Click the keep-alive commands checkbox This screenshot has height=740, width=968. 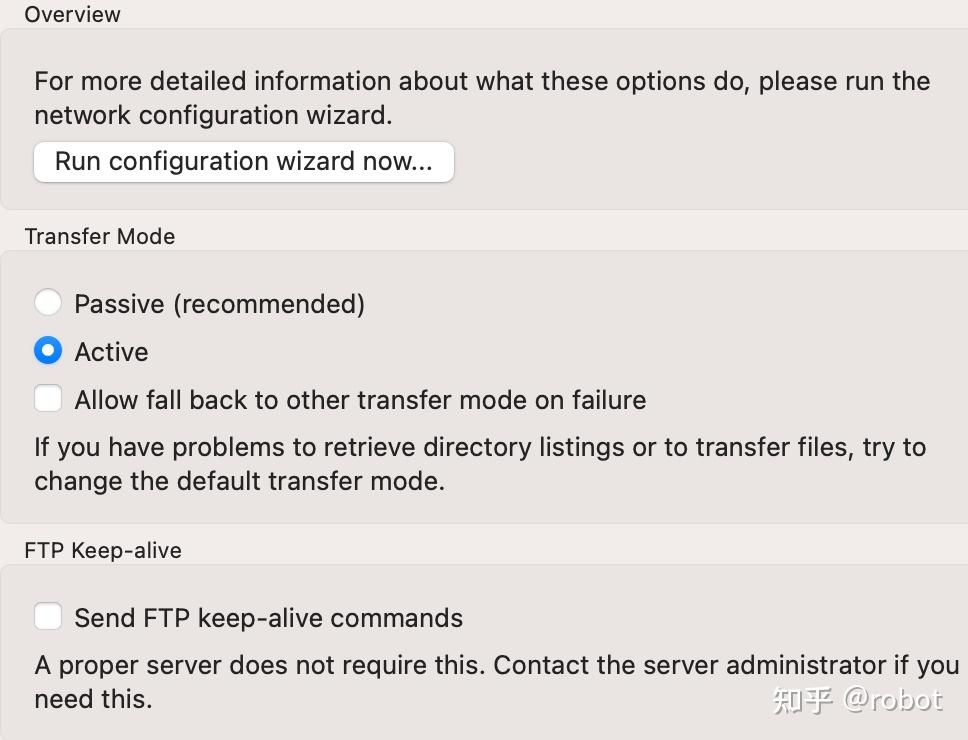click(x=48, y=616)
